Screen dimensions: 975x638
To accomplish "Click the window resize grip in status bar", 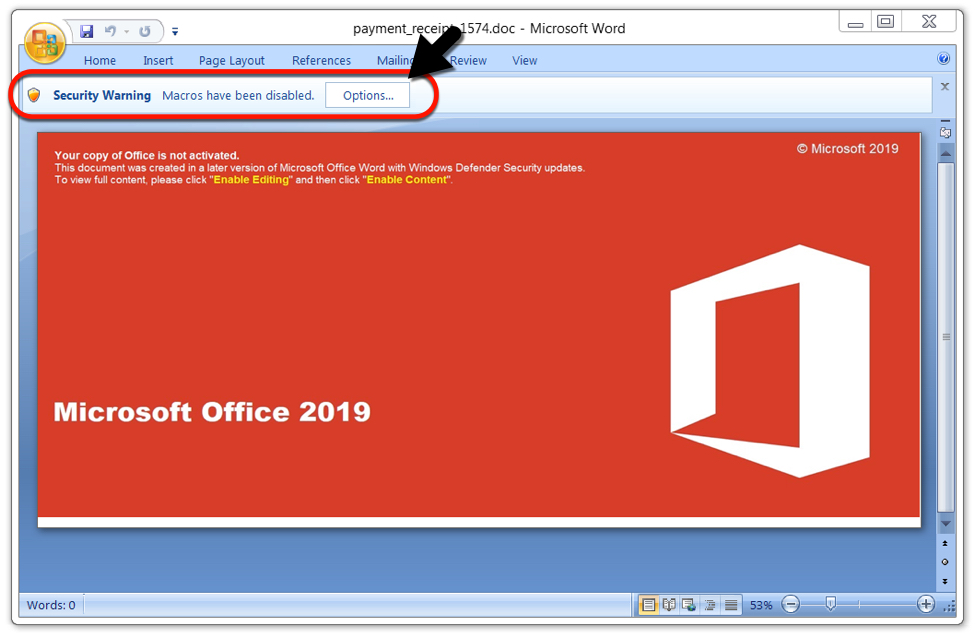I will [949, 606].
